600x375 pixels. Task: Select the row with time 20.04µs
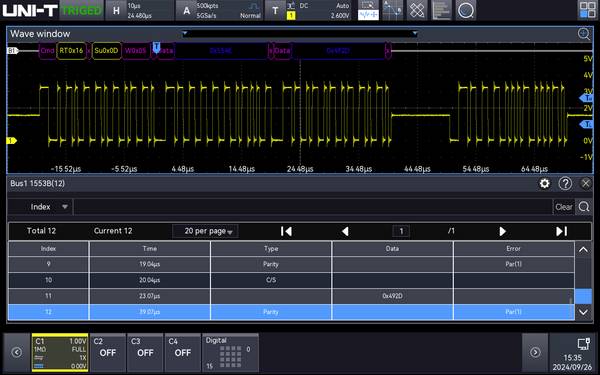pyautogui.click(x=291, y=280)
